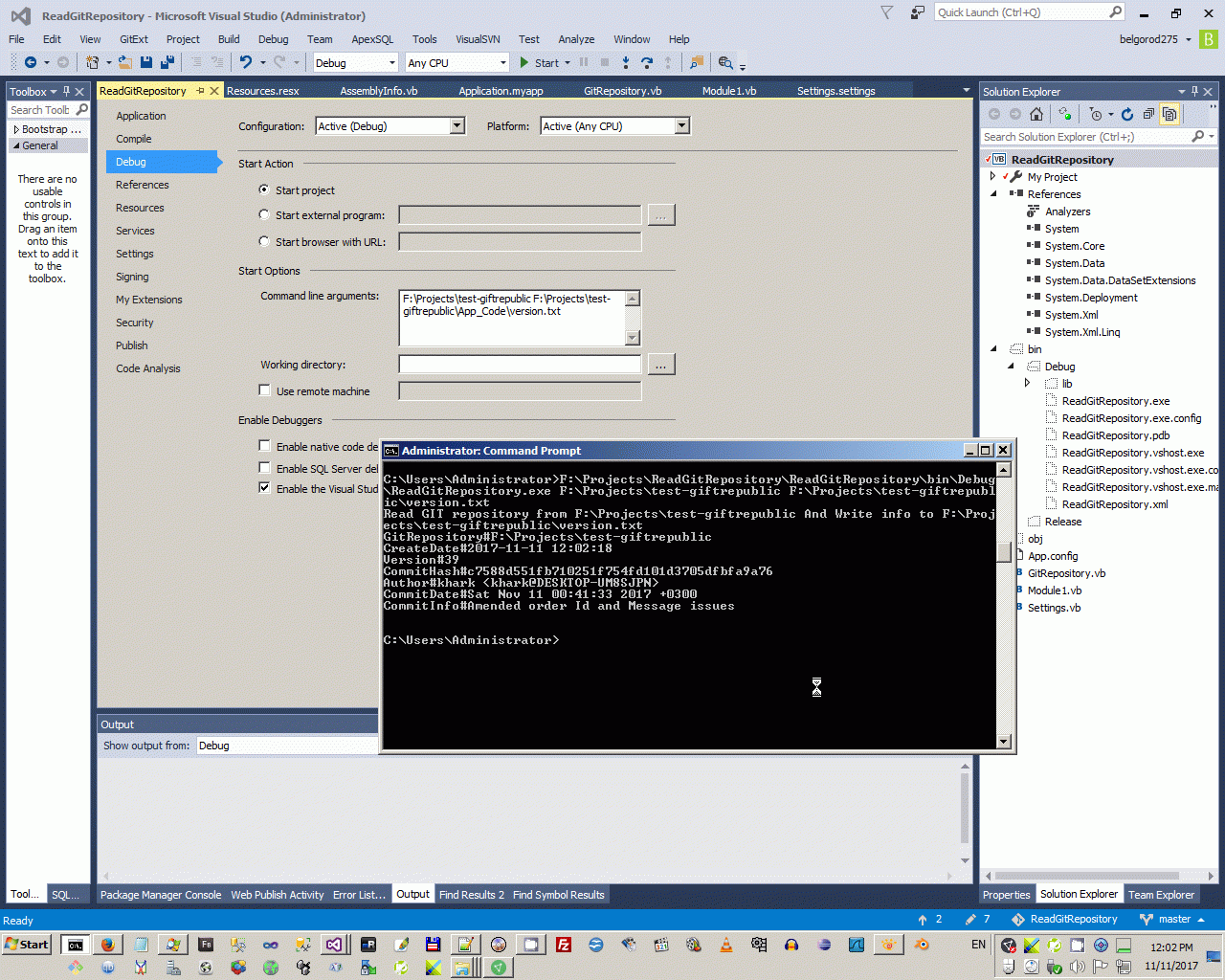Click the Solution Explorer Refresh icon

(1127, 114)
